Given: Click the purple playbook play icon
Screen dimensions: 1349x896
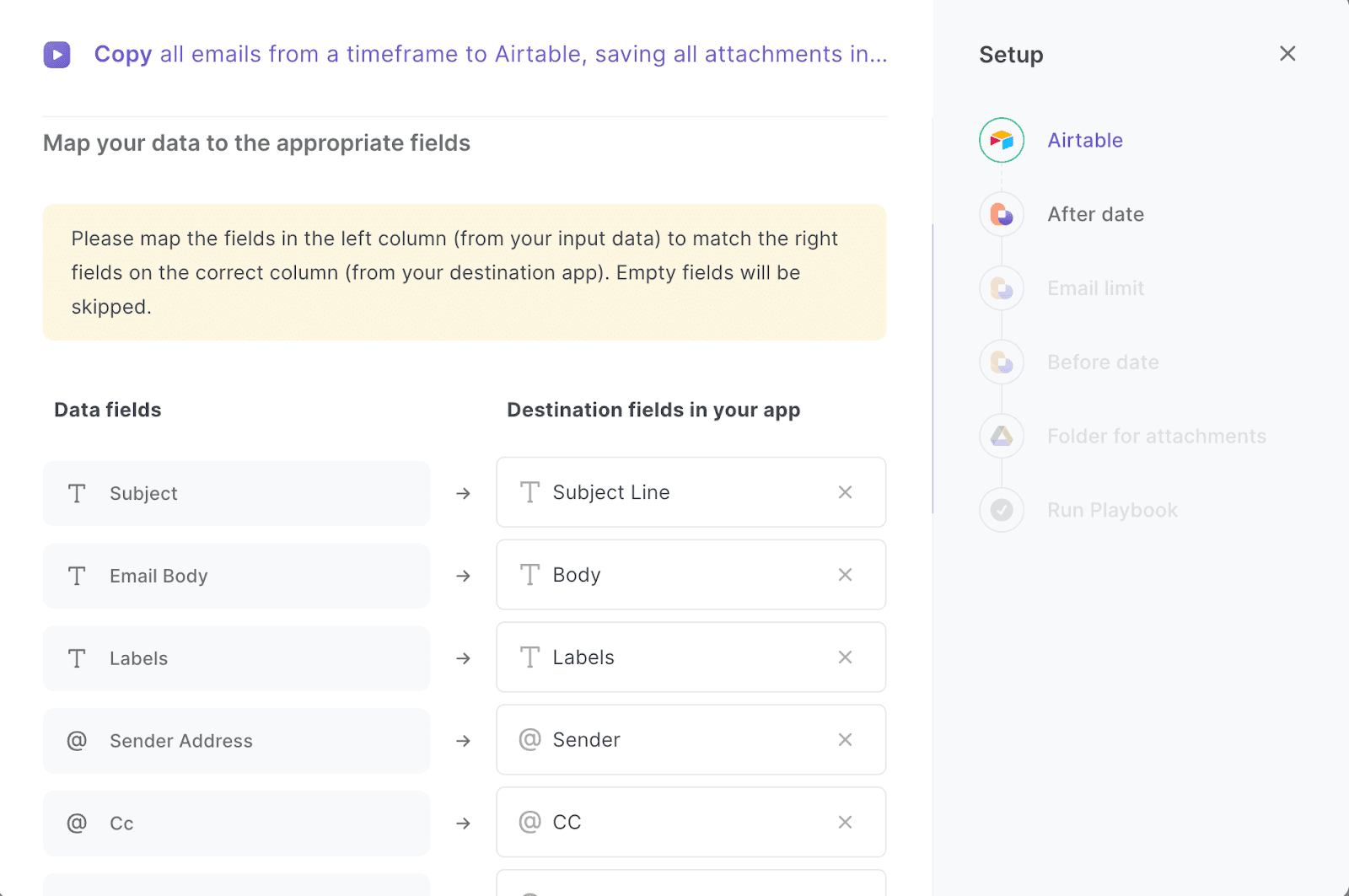Looking at the screenshot, I should (x=57, y=55).
